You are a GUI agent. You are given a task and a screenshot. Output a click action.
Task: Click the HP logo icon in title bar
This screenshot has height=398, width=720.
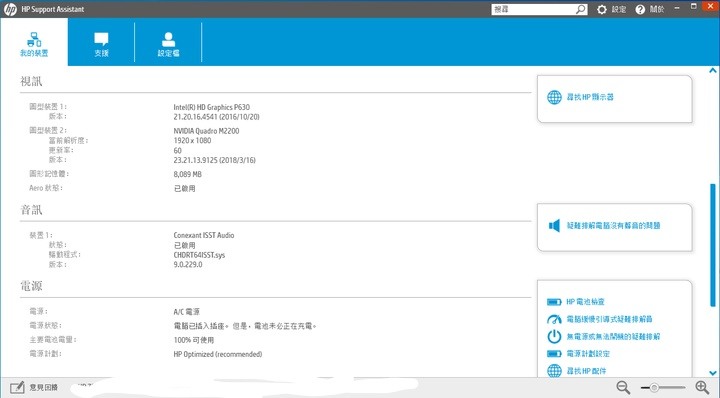coord(10,9)
